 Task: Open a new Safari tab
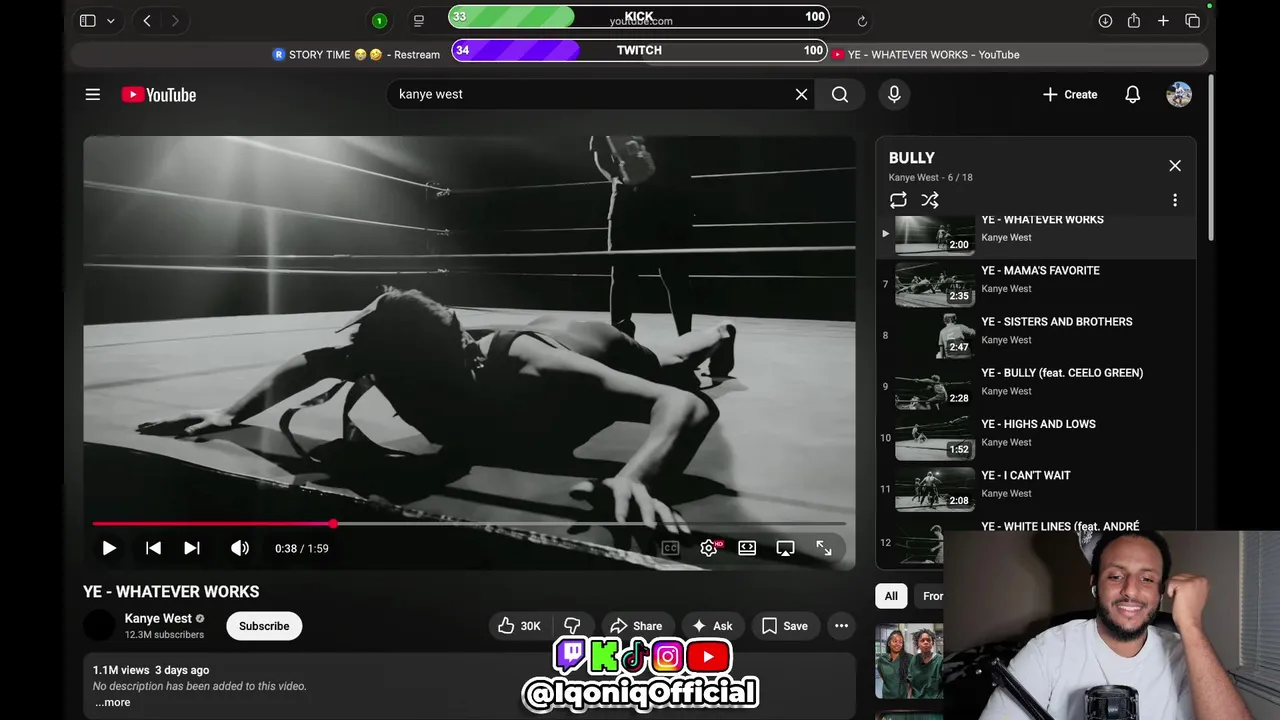(1163, 21)
